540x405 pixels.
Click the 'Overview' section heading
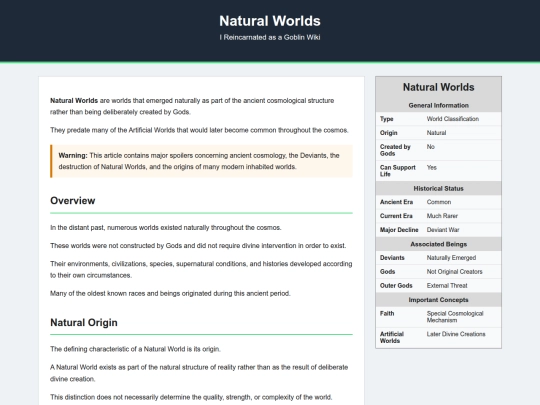pyautogui.click(x=73, y=200)
